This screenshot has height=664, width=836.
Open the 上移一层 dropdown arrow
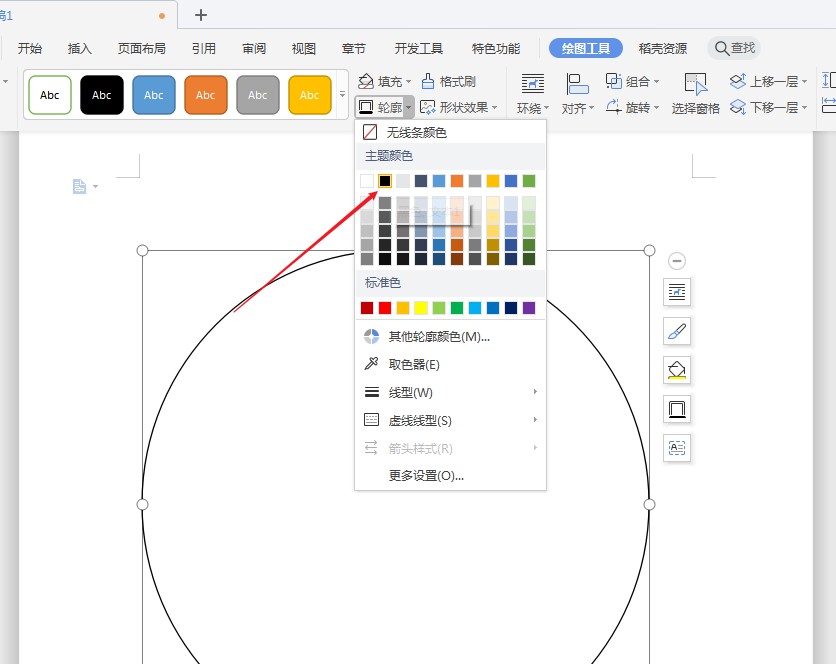click(x=804, y=82)
